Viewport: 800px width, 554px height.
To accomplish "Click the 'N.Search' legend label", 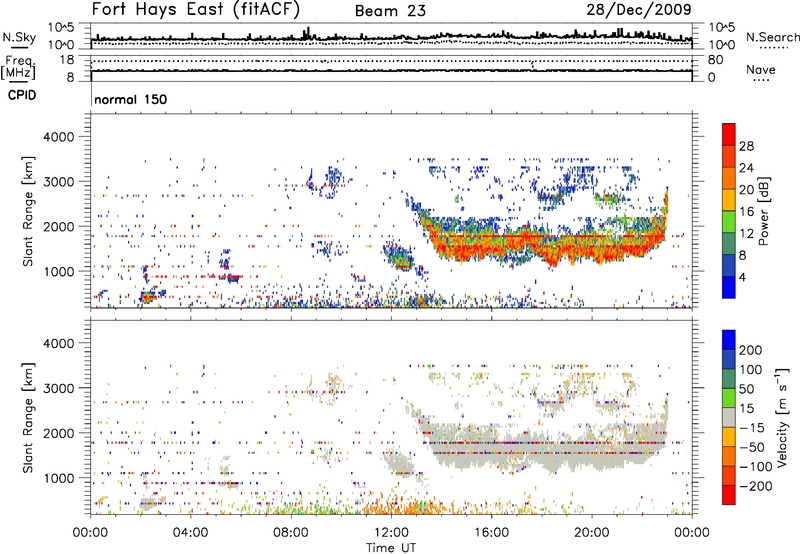I will pos(772,37).
